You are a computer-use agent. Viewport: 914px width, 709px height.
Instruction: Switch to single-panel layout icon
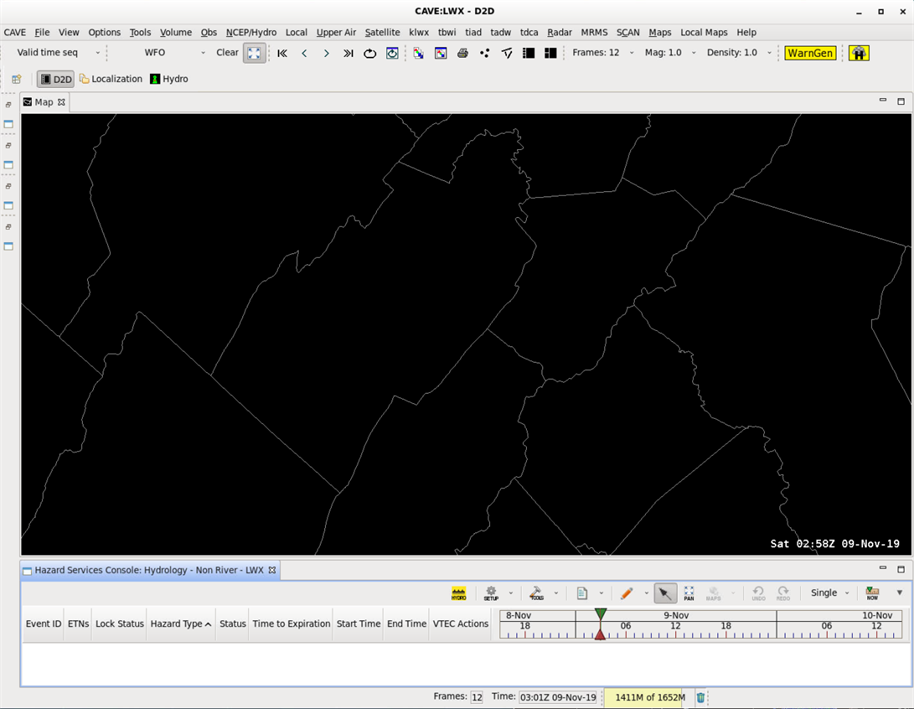point(529,53)
